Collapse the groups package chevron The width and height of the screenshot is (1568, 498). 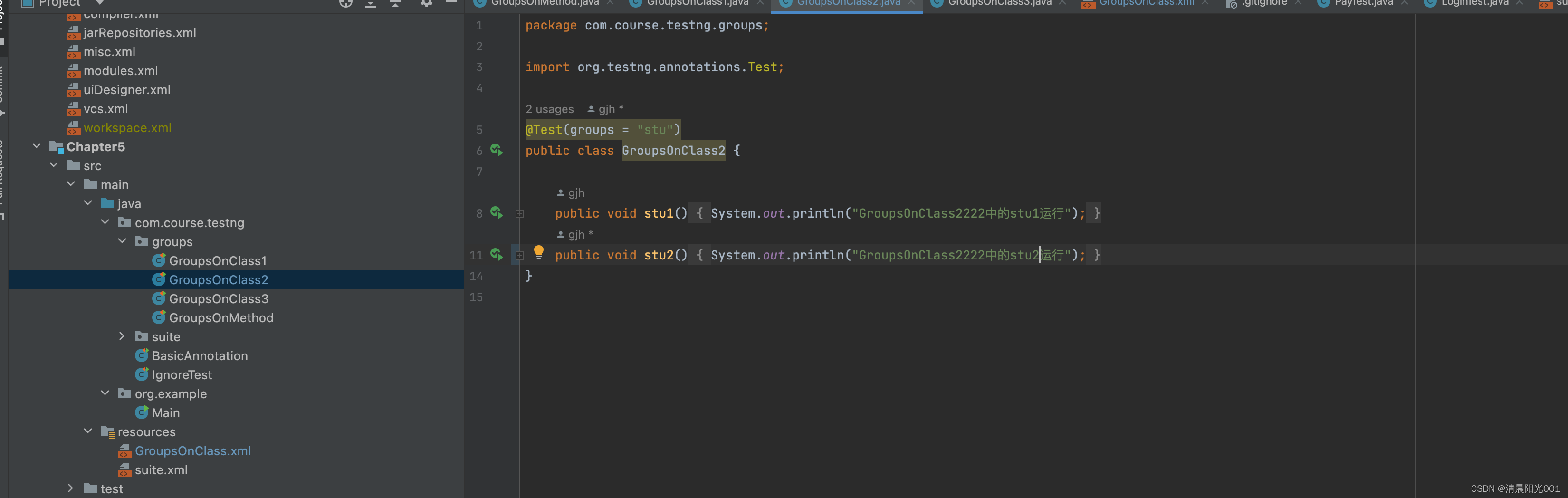tap(122, 241)
